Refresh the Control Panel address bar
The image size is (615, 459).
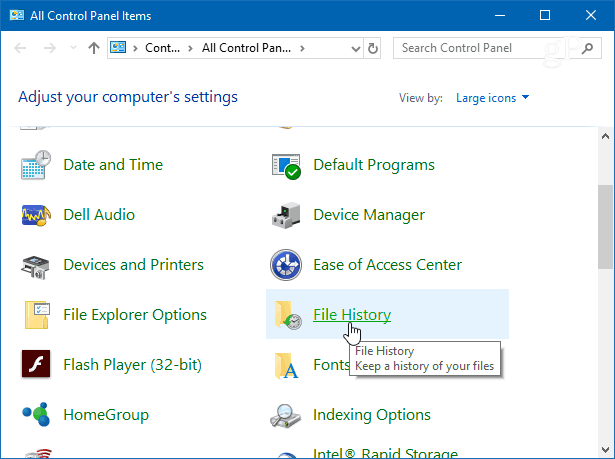(x=373, y=48)
